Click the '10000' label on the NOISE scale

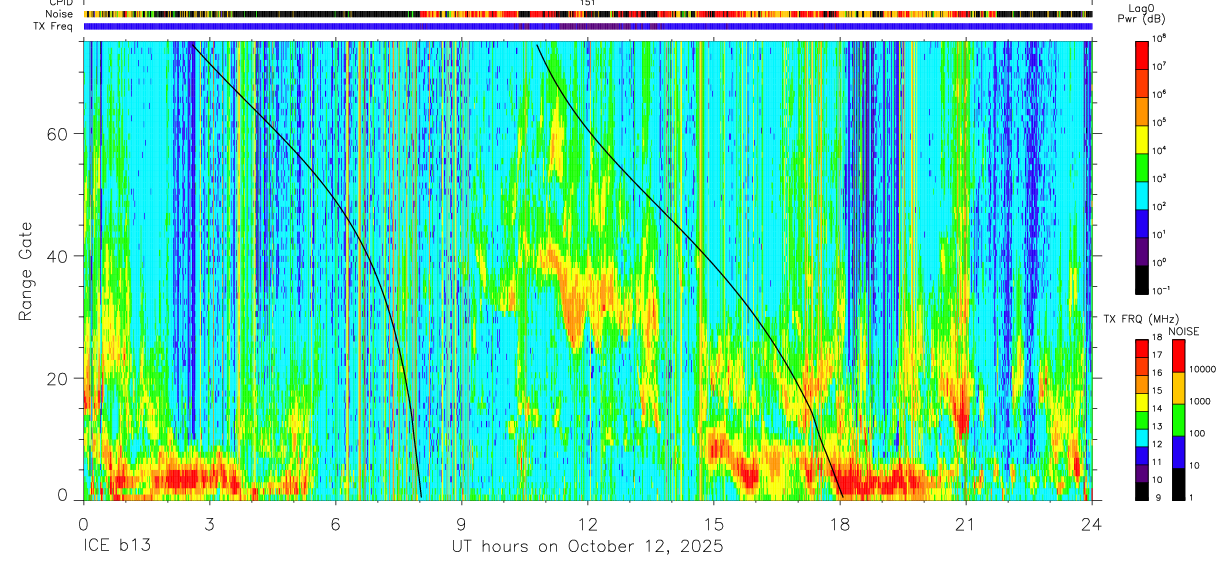(1204, 370)
